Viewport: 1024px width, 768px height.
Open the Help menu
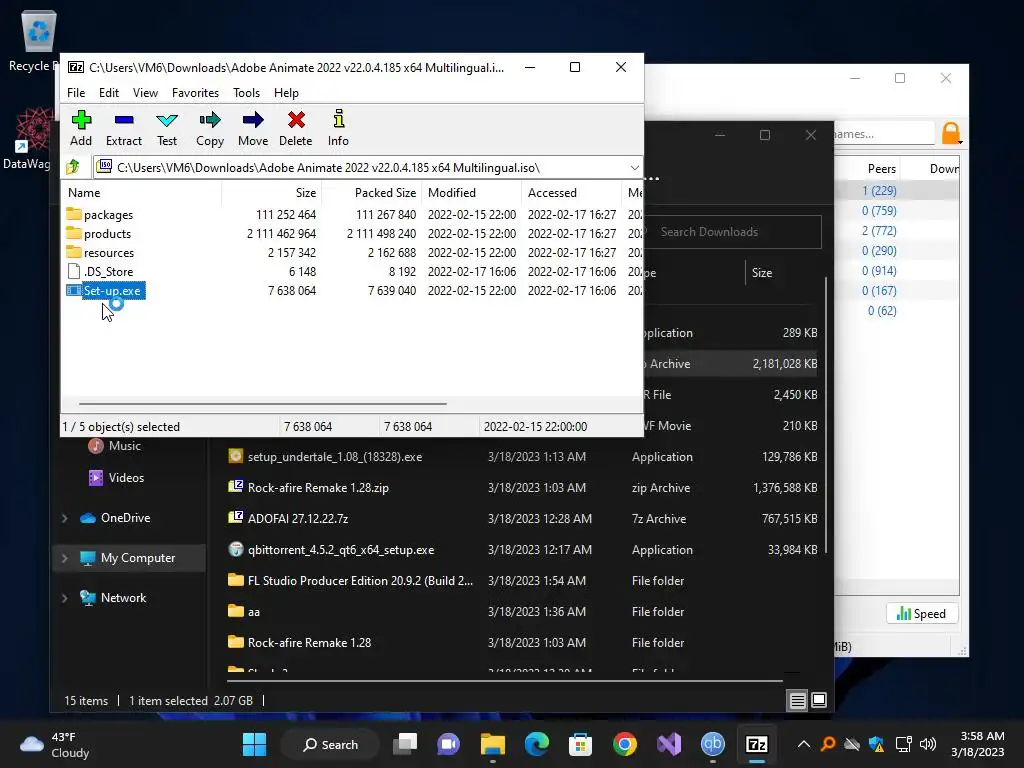286,93
